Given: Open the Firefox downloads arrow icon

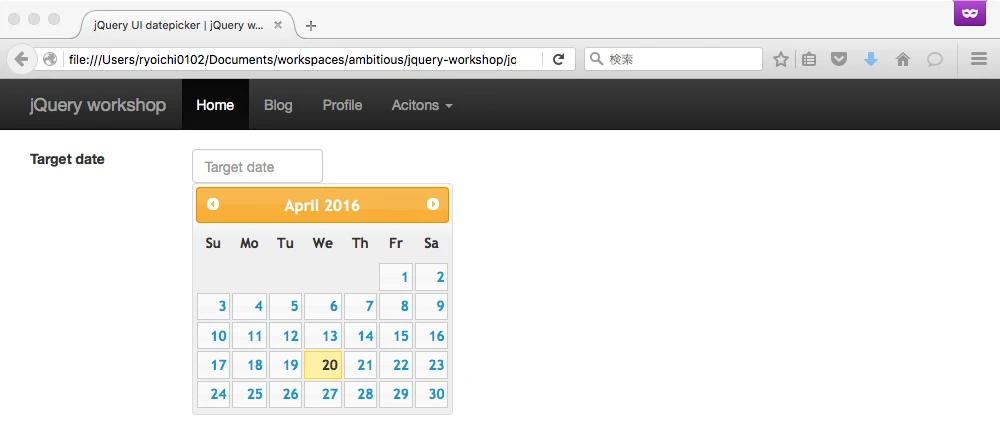Looking at the screenshot, I should [x=871, y=60].
